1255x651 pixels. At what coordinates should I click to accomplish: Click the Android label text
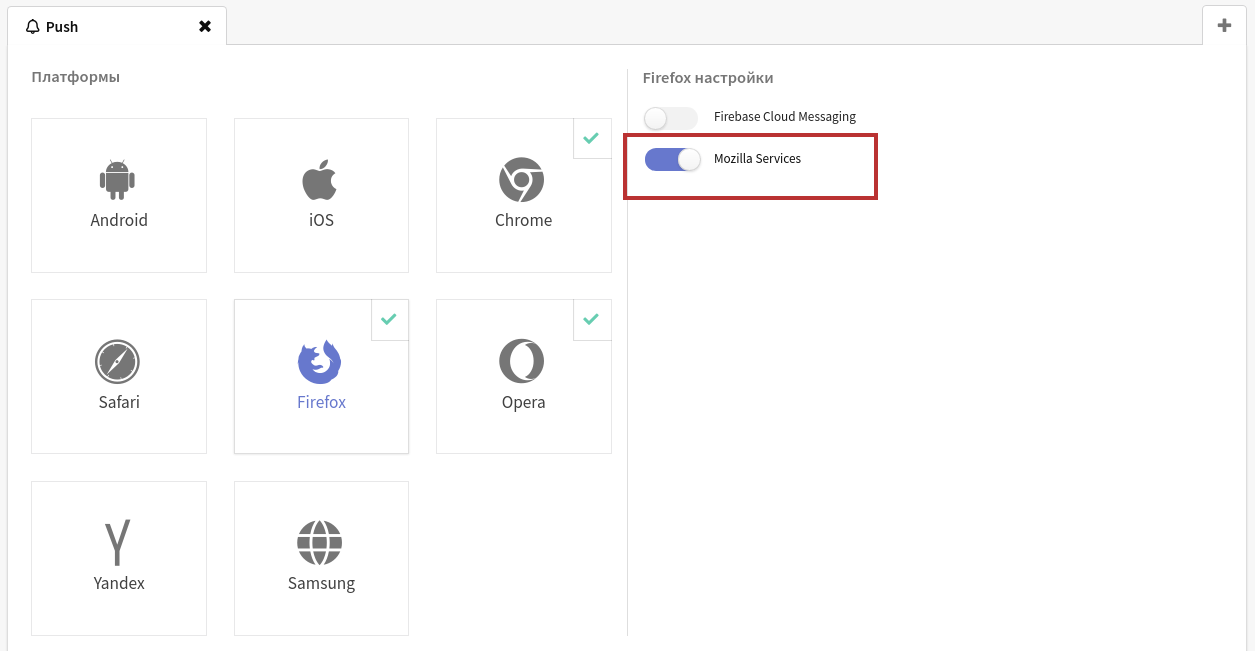tap(119, 220)
